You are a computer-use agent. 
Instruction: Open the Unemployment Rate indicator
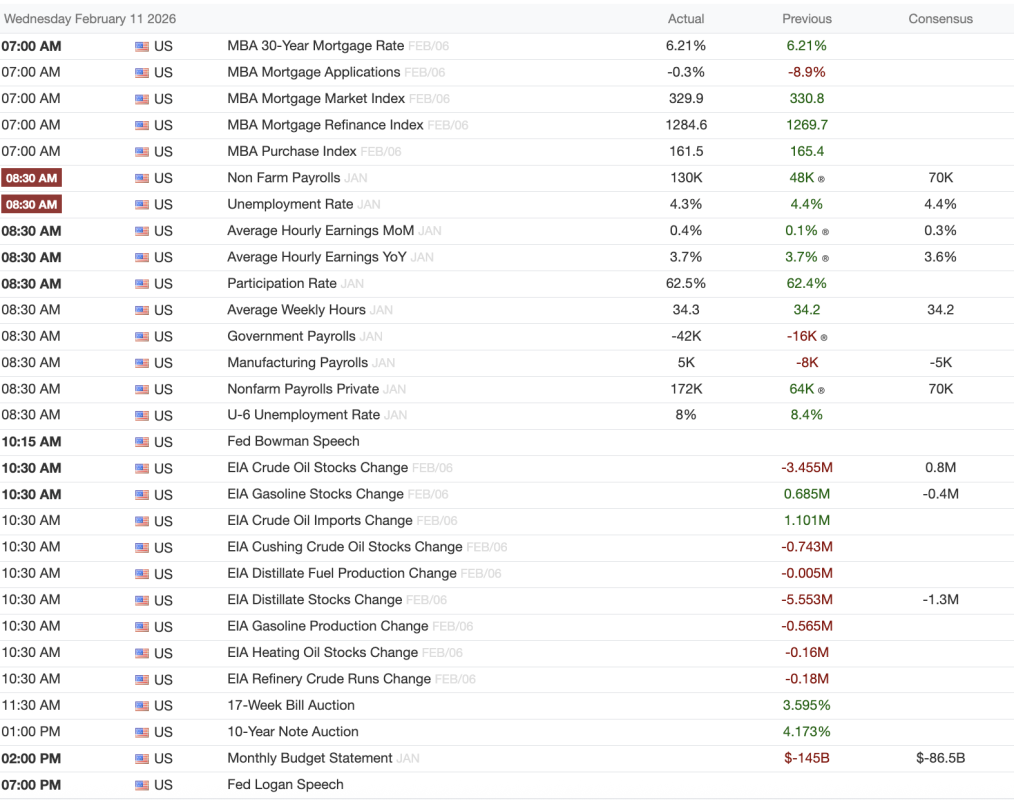pyautogui.click(x=290, y=204)
